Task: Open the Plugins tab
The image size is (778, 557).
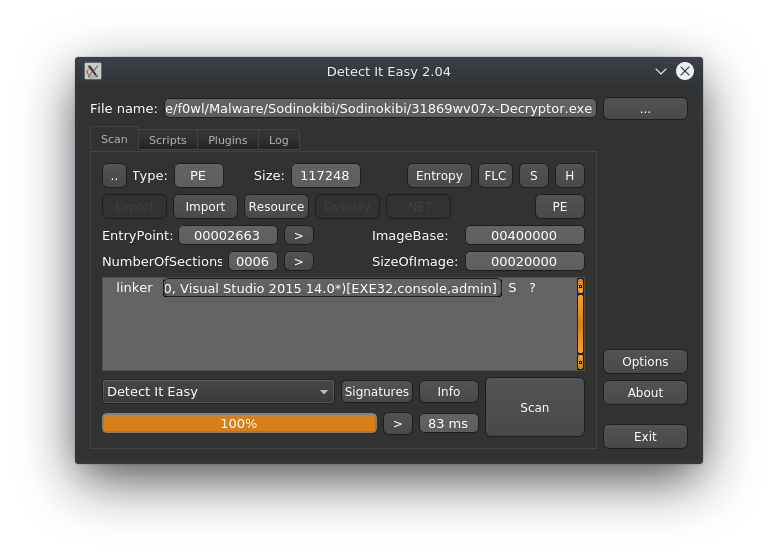Action: [x=228, y=140]
